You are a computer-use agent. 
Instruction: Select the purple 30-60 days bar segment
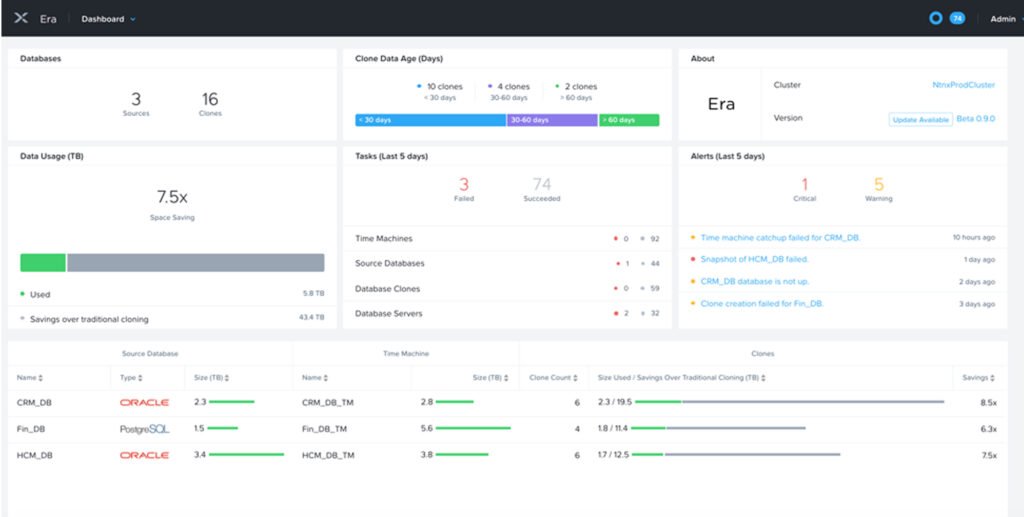pos(552,120)
